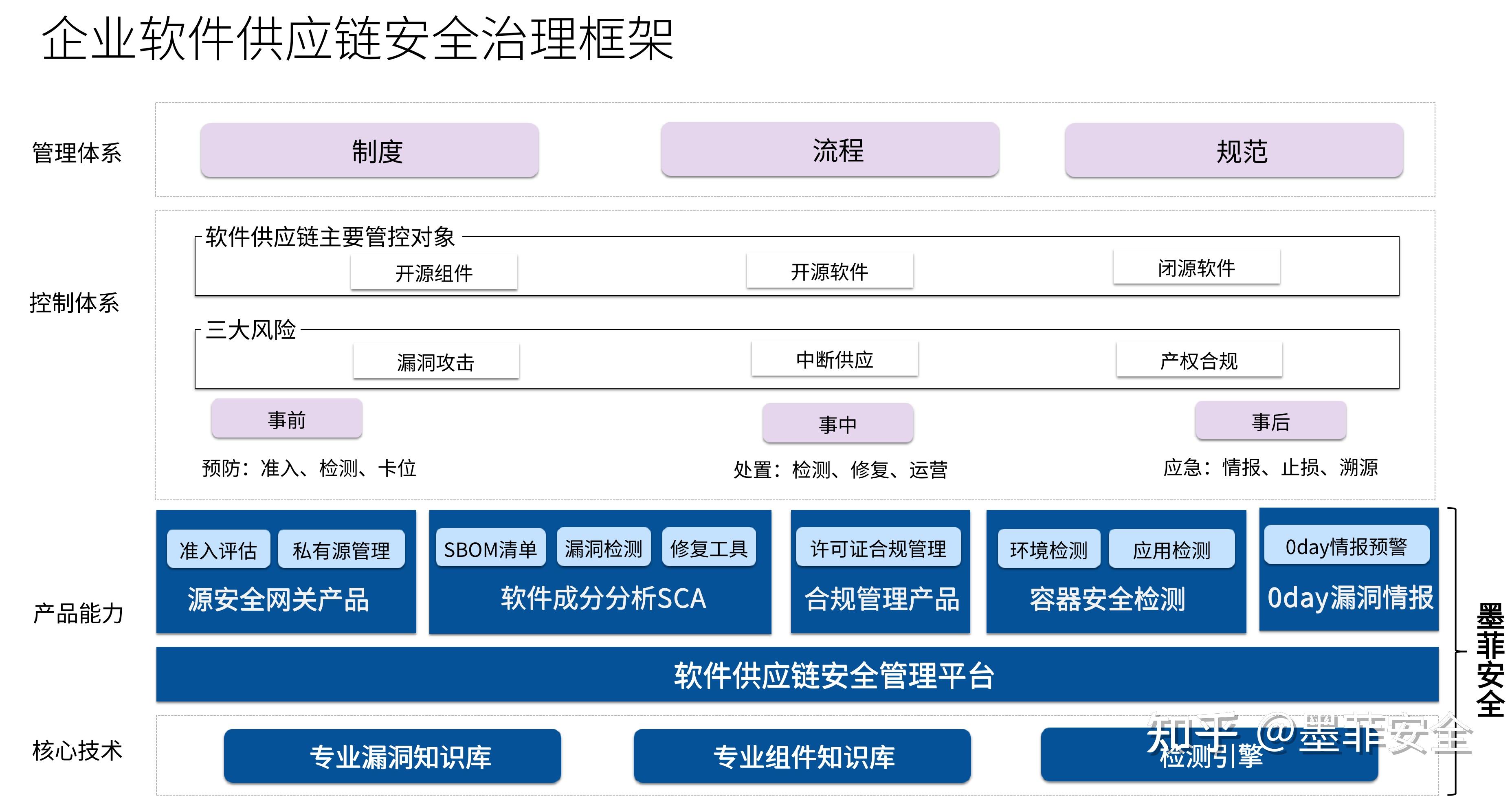Screen dimensions: 1512x796
Task: Click the 专业组件知识库 box
Action: pyautogui.click(x=802, y=756)
